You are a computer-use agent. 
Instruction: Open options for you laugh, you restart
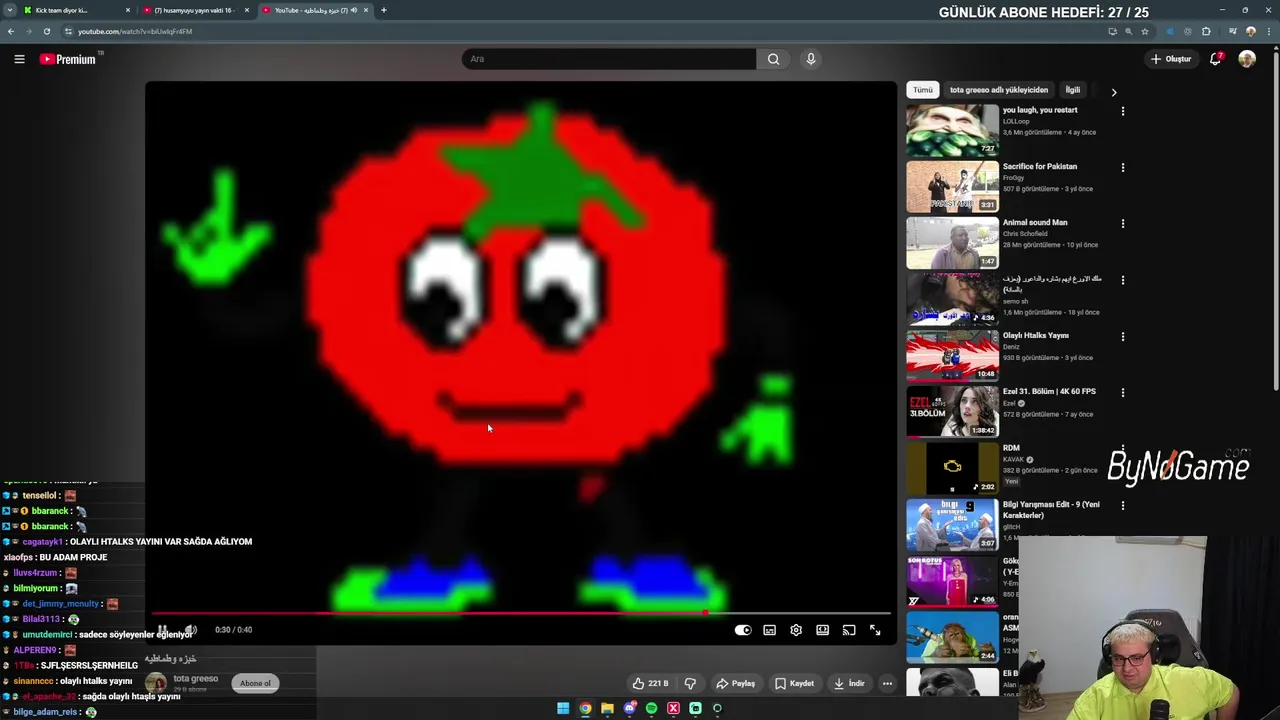tap(1122, 111)
